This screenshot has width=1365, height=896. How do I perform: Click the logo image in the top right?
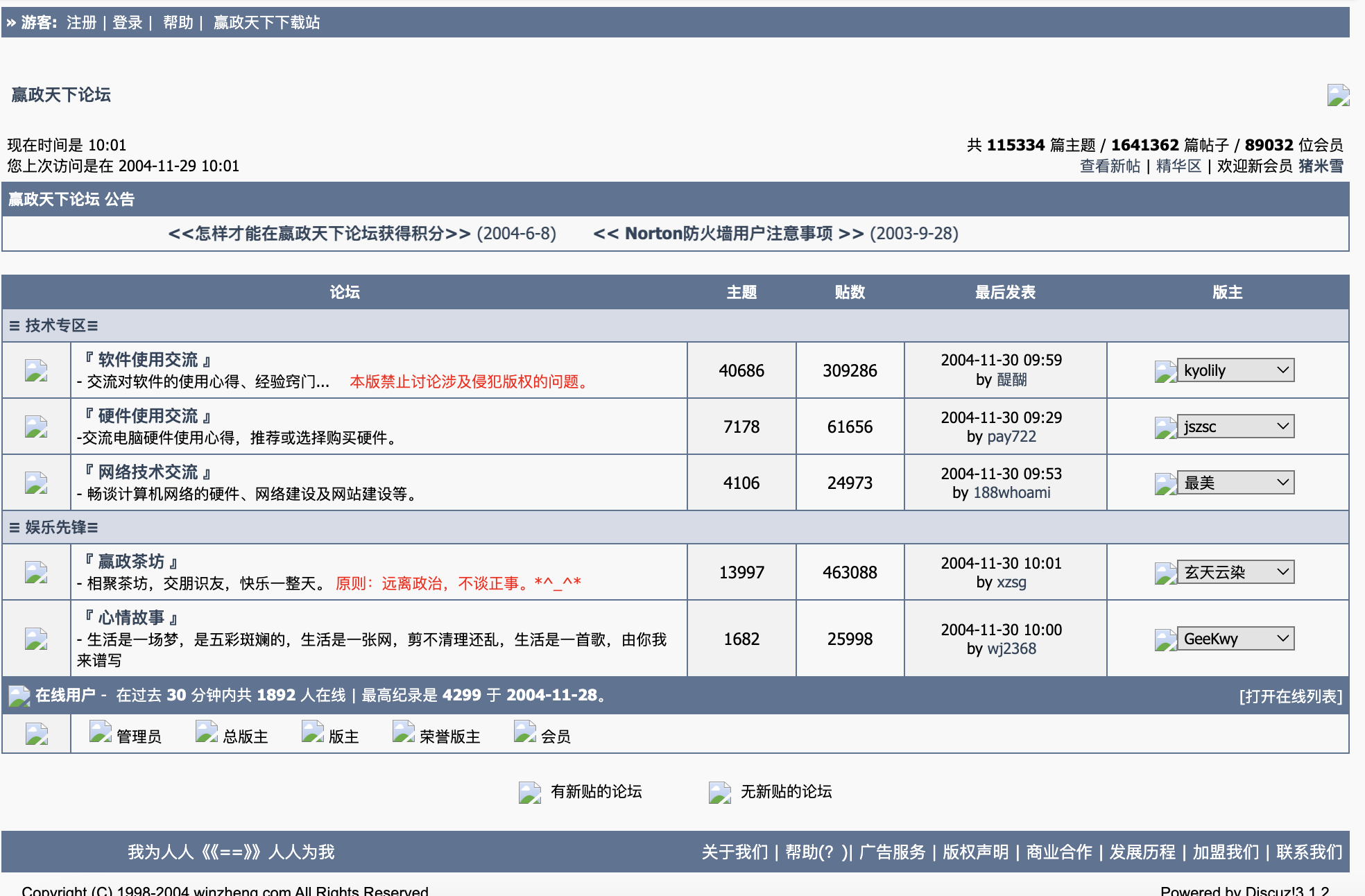click(x=1338, y=95)
